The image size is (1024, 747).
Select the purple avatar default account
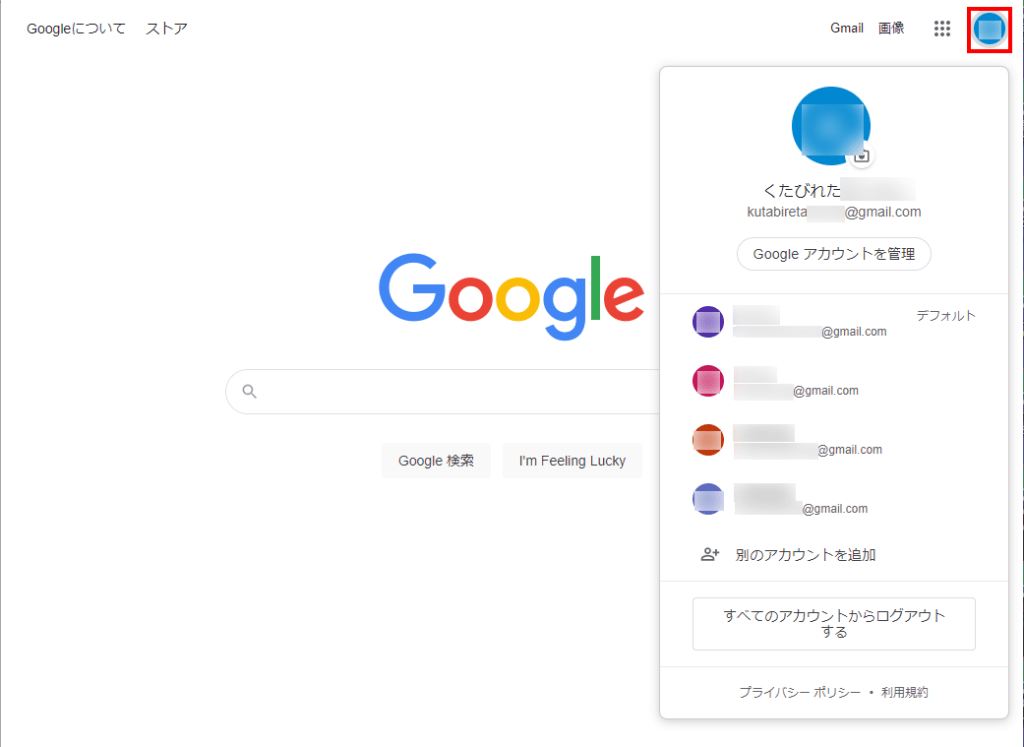click(x=708, y=322)
